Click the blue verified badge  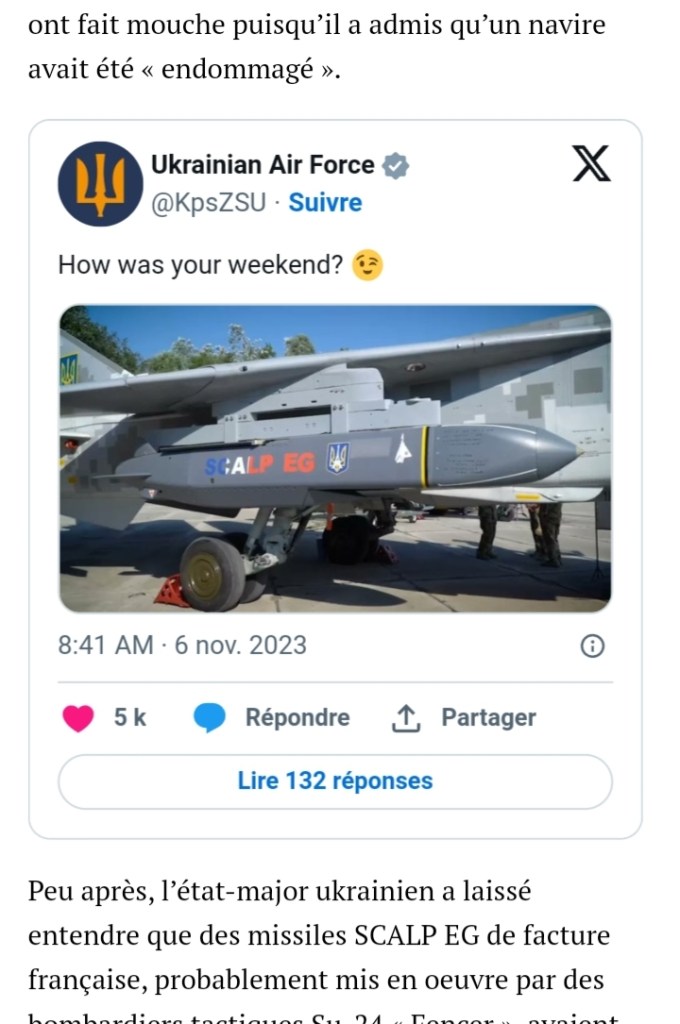point(397,166)
